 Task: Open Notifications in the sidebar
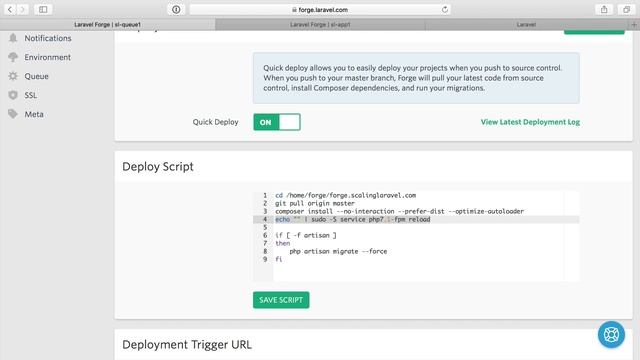click(48, 38)
